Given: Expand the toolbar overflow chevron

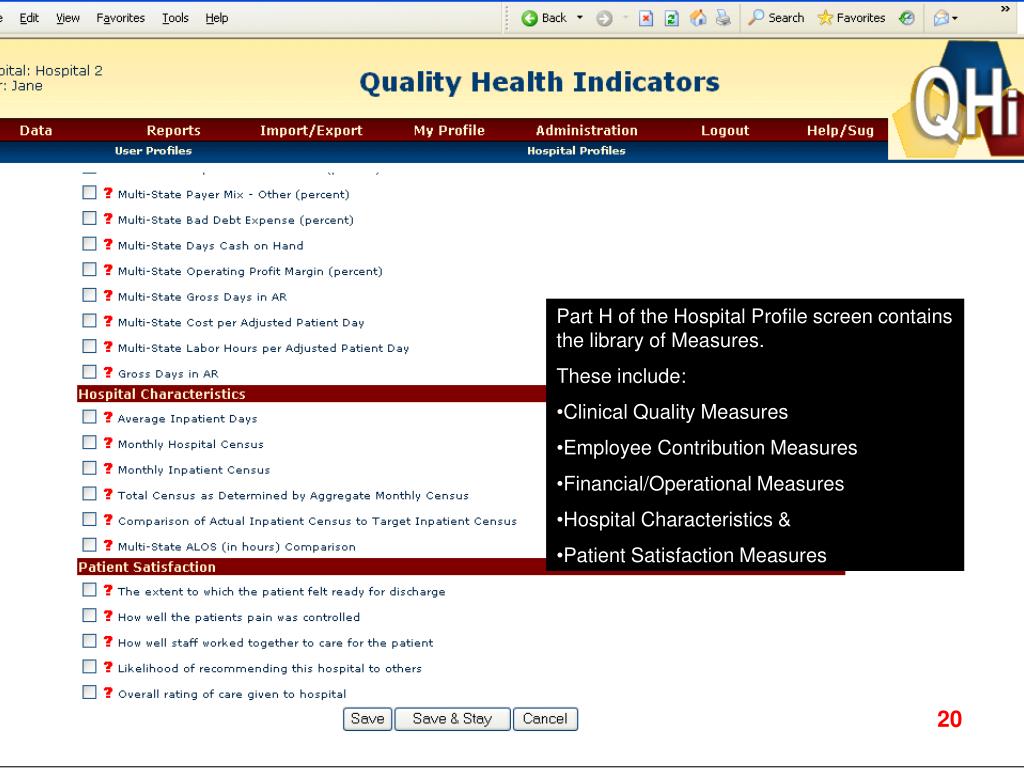Looking at the screenshot, I should (1005, 9).
